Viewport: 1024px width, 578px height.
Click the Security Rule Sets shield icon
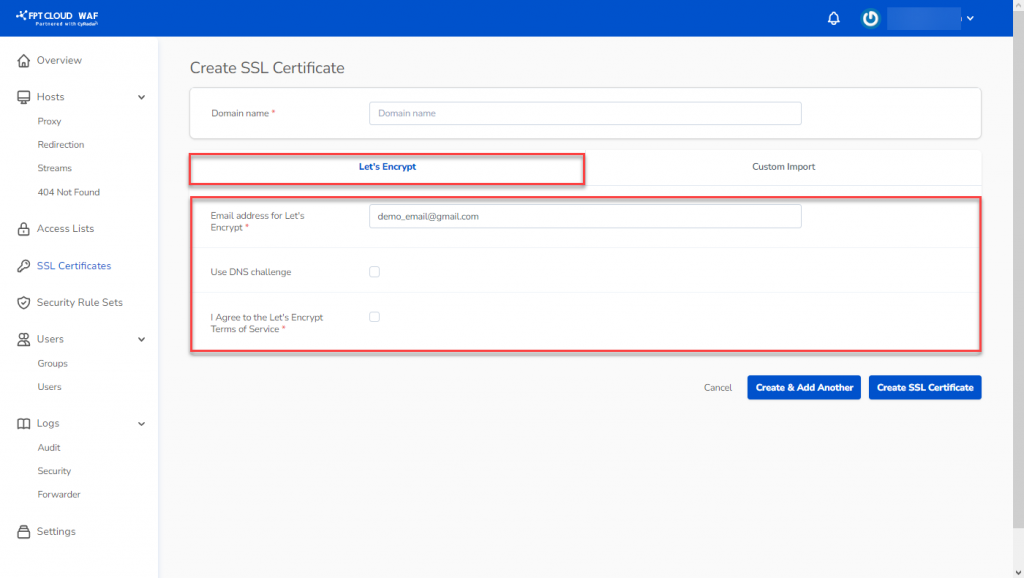pos(24,303)
